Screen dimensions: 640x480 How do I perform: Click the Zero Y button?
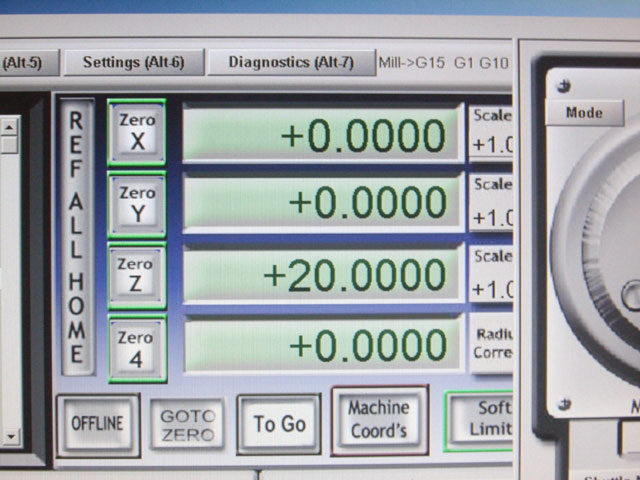(x=137, y=204)
